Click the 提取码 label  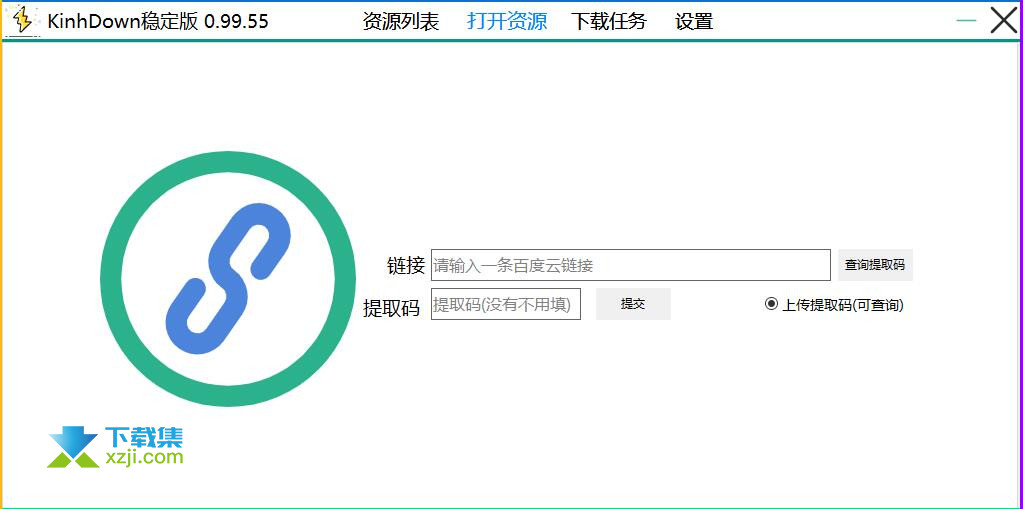(x=391, y=307)
